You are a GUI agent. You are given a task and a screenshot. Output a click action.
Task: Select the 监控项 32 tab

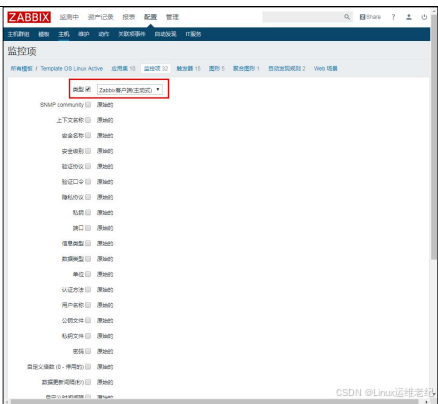click(156, 68)
